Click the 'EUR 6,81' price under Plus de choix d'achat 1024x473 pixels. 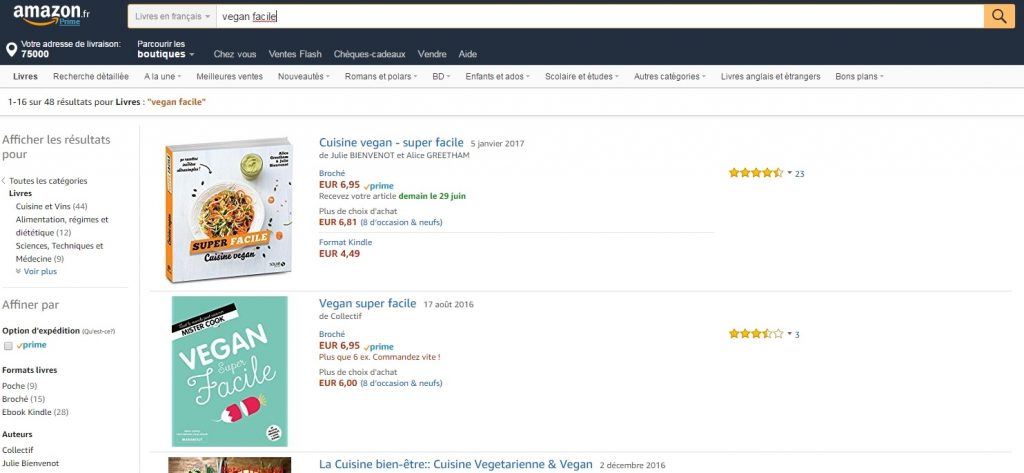click(x=338, y=222)
